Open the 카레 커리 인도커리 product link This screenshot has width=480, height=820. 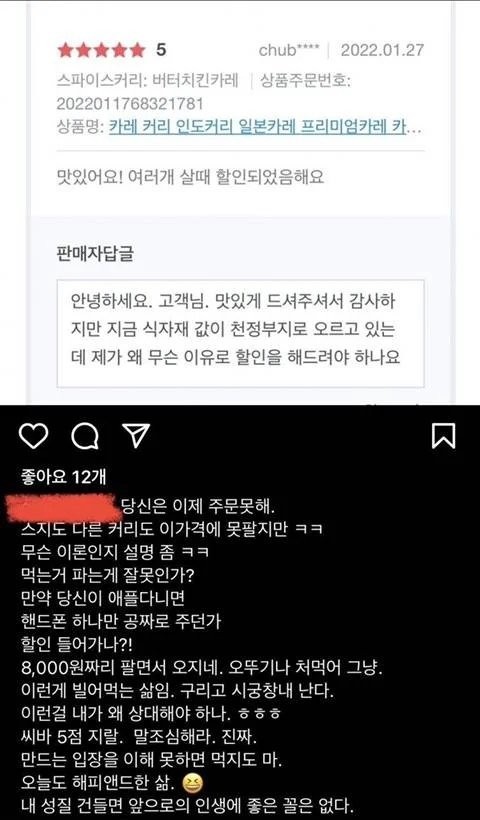coord(265,127)
